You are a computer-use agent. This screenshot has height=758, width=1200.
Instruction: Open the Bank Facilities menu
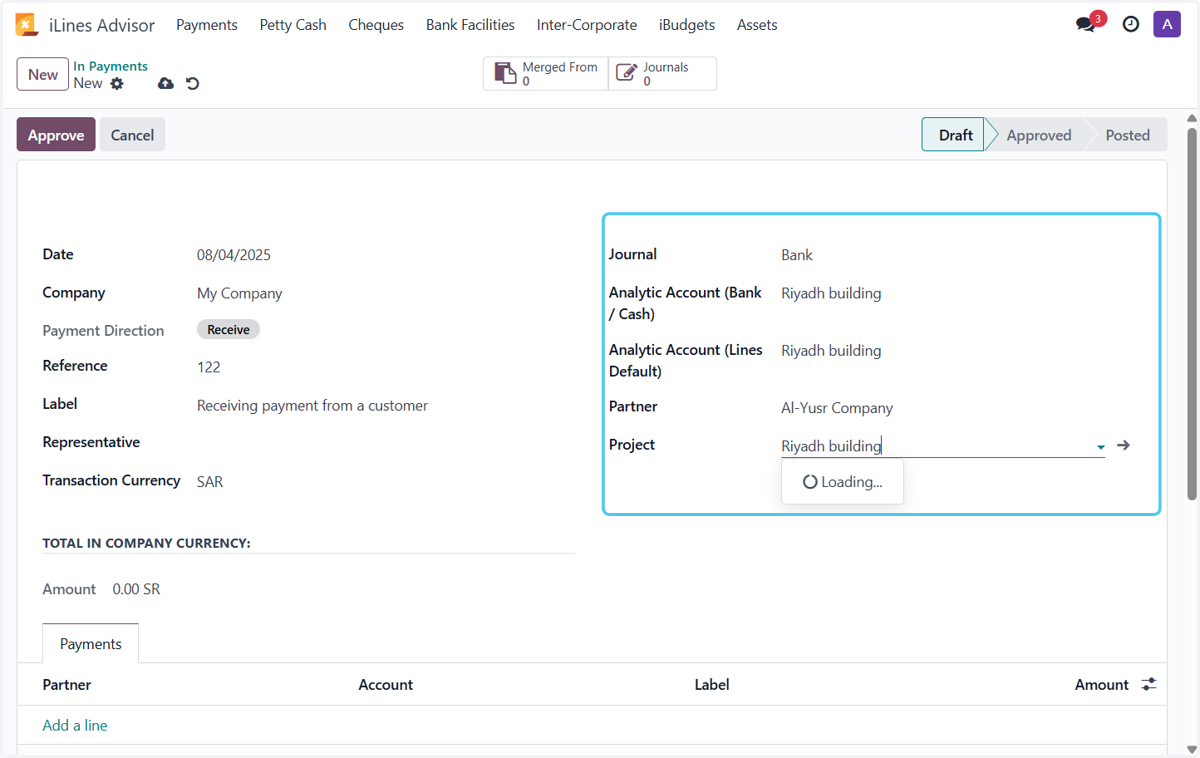(x=470, y=25)
